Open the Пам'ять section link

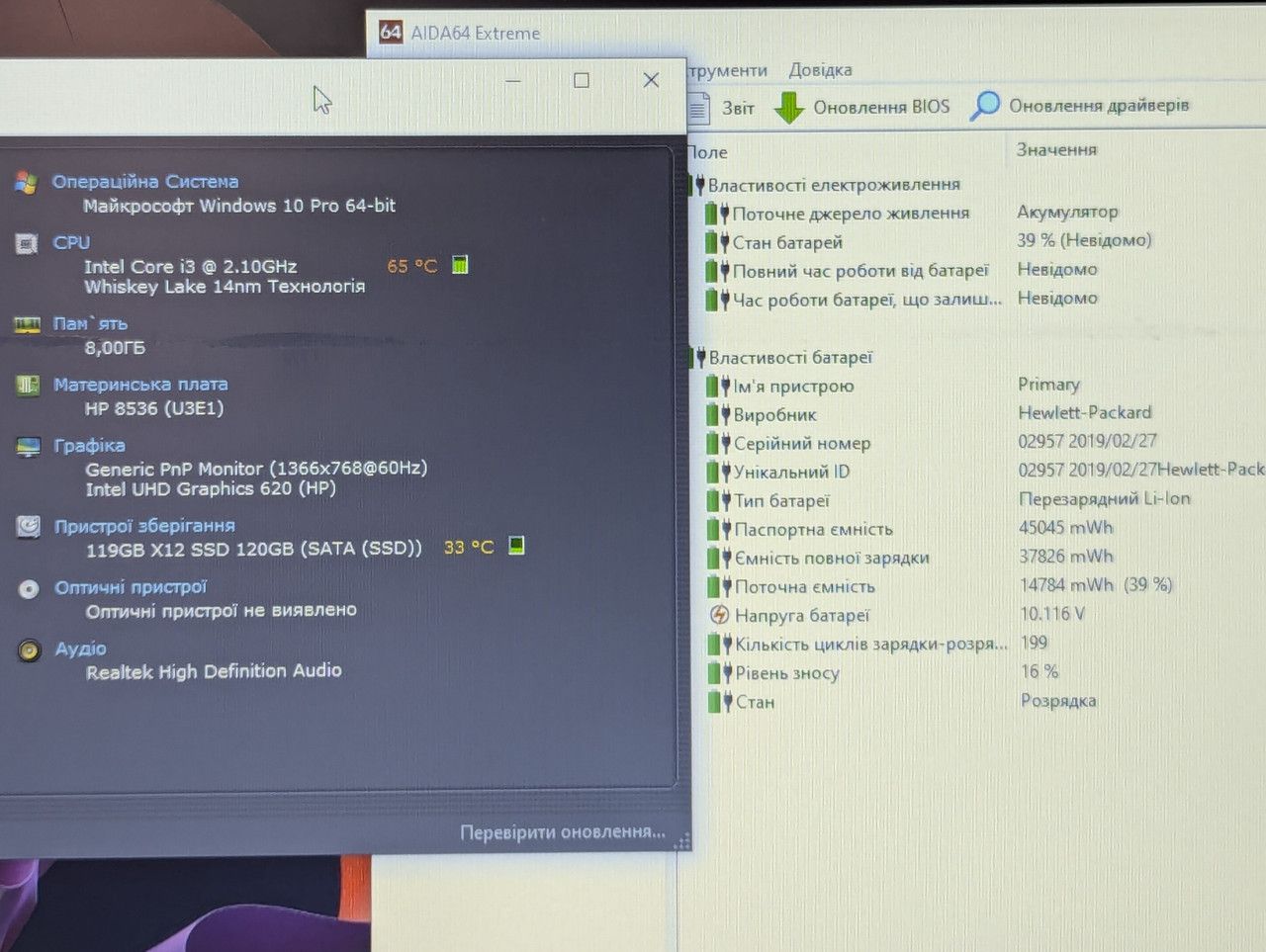pos(90,323)
